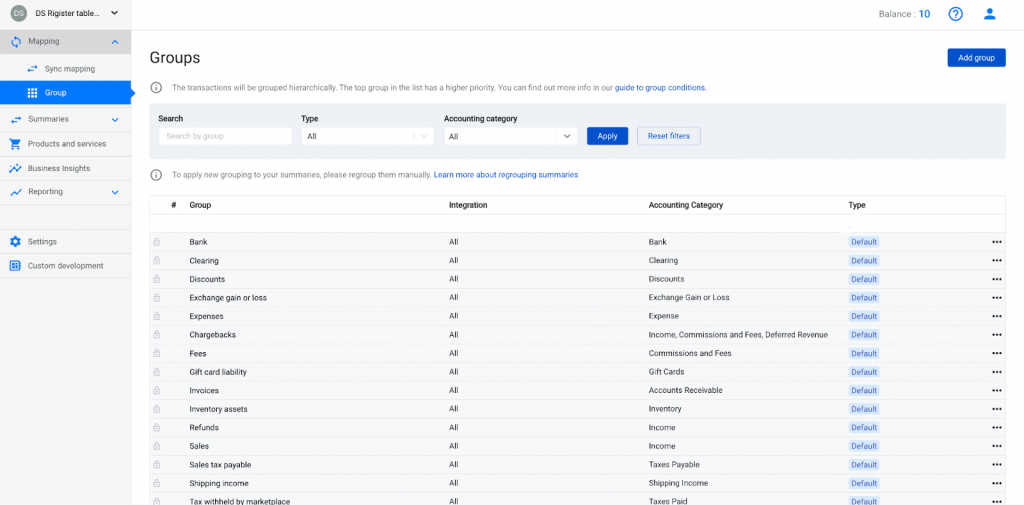Click the Search by group field
This screenshot has width=1024, height=505.
coord(225,136)
